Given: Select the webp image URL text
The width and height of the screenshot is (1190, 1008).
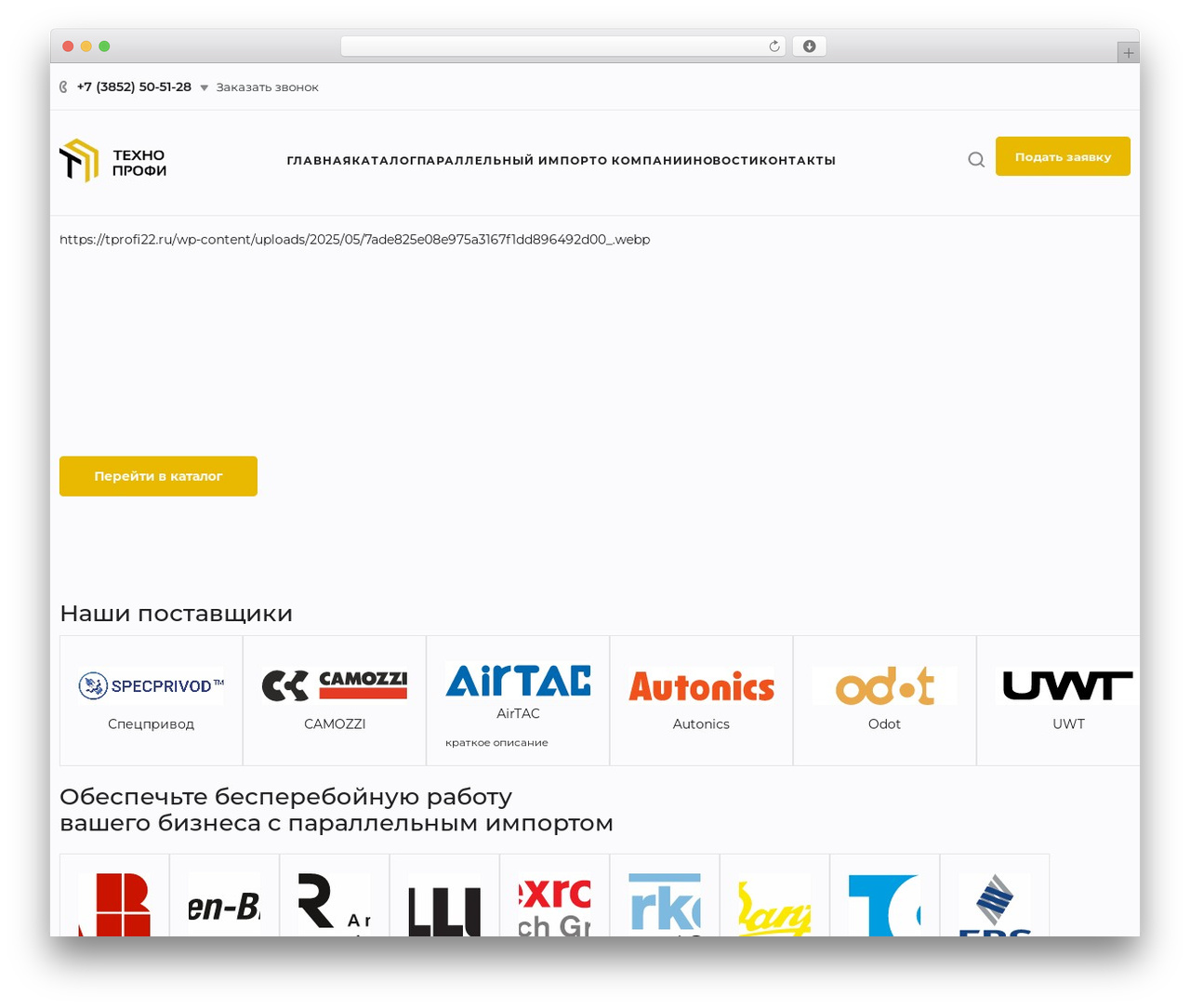Looking at the screenshot, I should 354,239.
